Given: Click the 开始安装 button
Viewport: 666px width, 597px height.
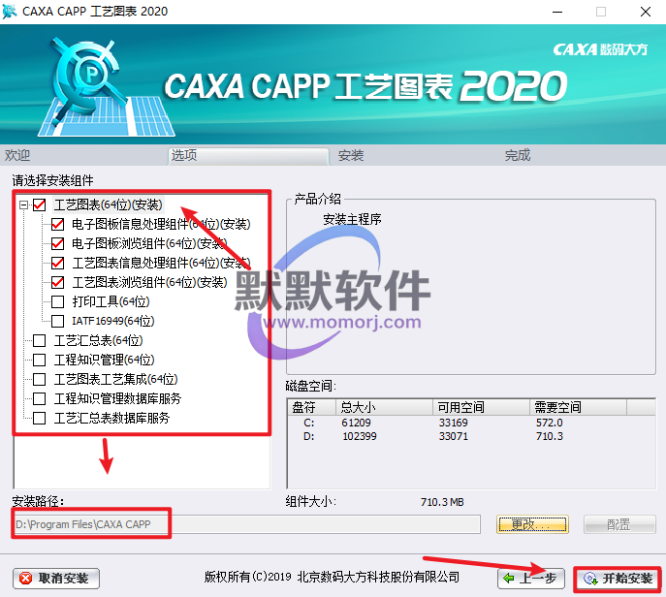Looking at the screenshot, I should [617, 579].
